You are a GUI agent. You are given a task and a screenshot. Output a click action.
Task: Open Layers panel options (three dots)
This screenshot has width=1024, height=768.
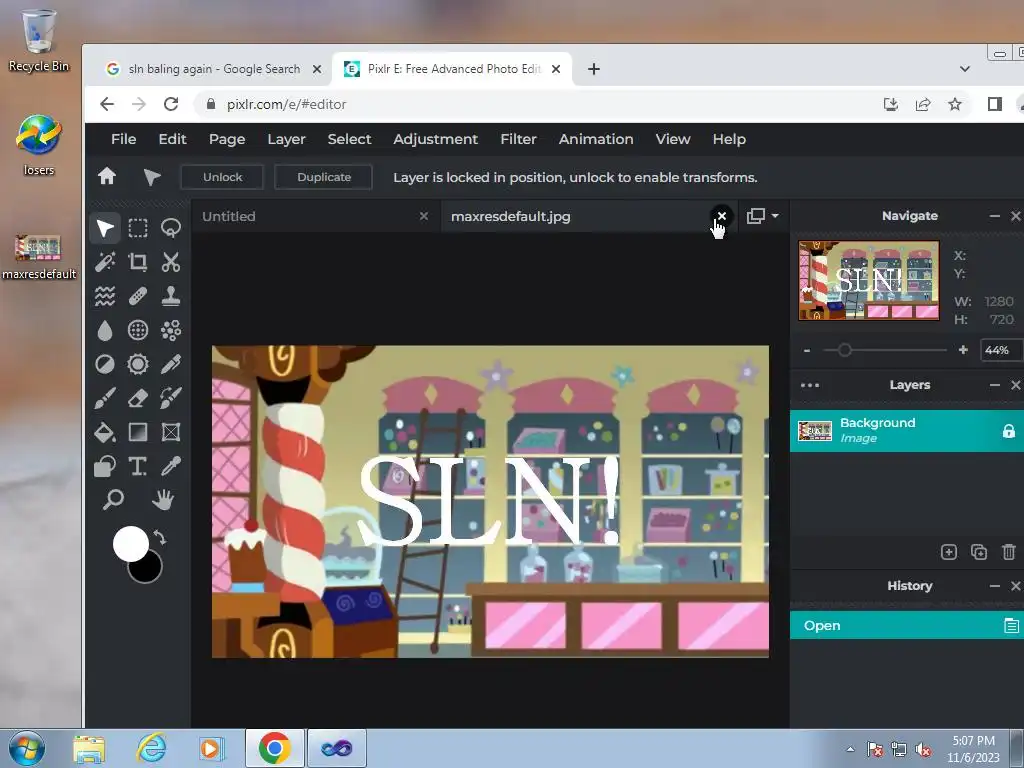point(810,385)
